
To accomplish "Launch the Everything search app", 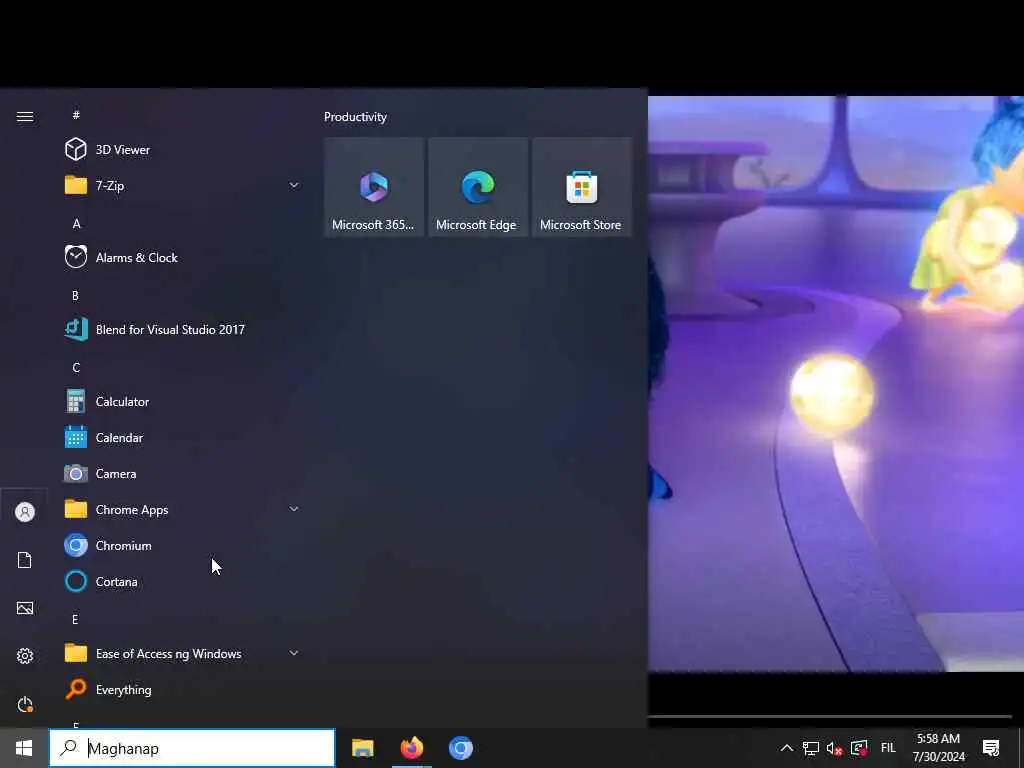I will point(183,689).
